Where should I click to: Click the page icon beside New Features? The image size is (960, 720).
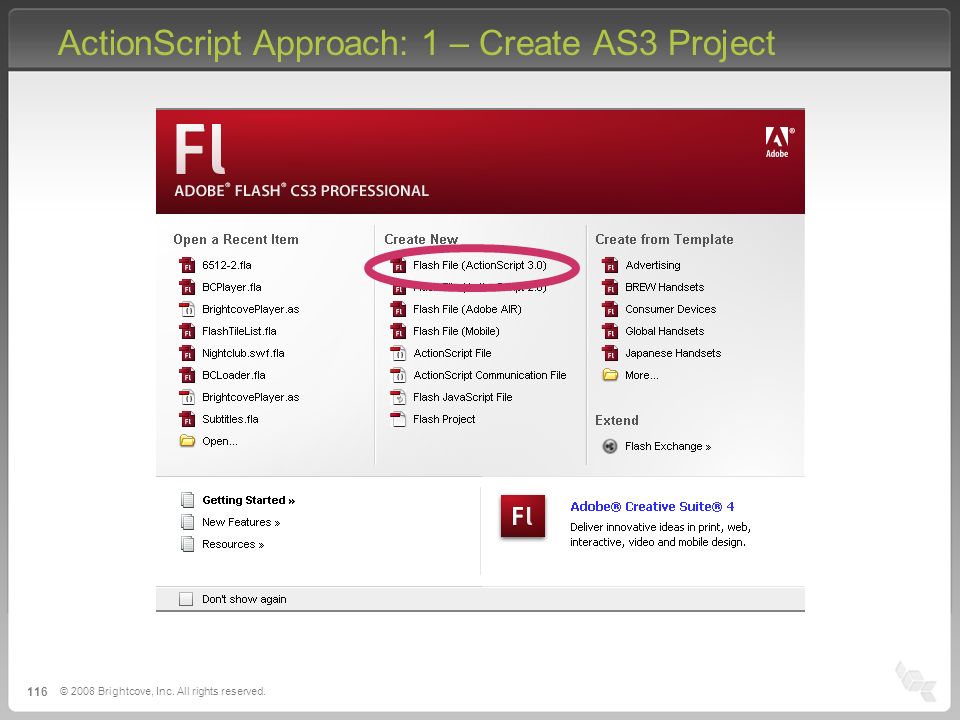click(187, 522)
